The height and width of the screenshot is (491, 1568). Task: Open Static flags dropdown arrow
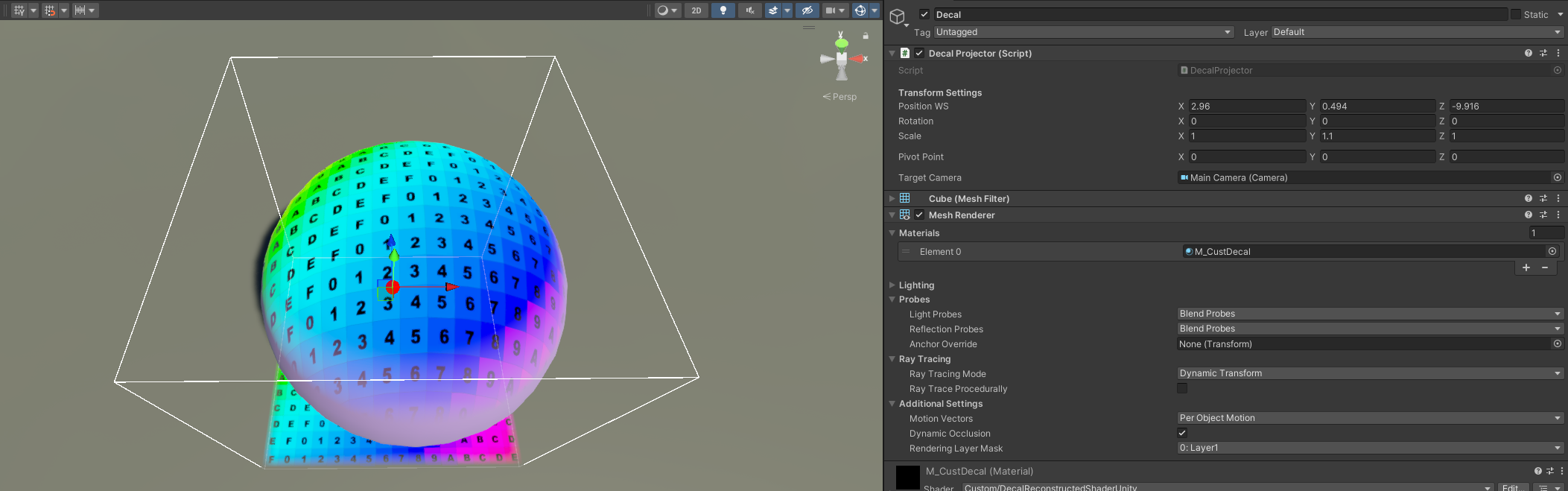[x=1560, y=14]
